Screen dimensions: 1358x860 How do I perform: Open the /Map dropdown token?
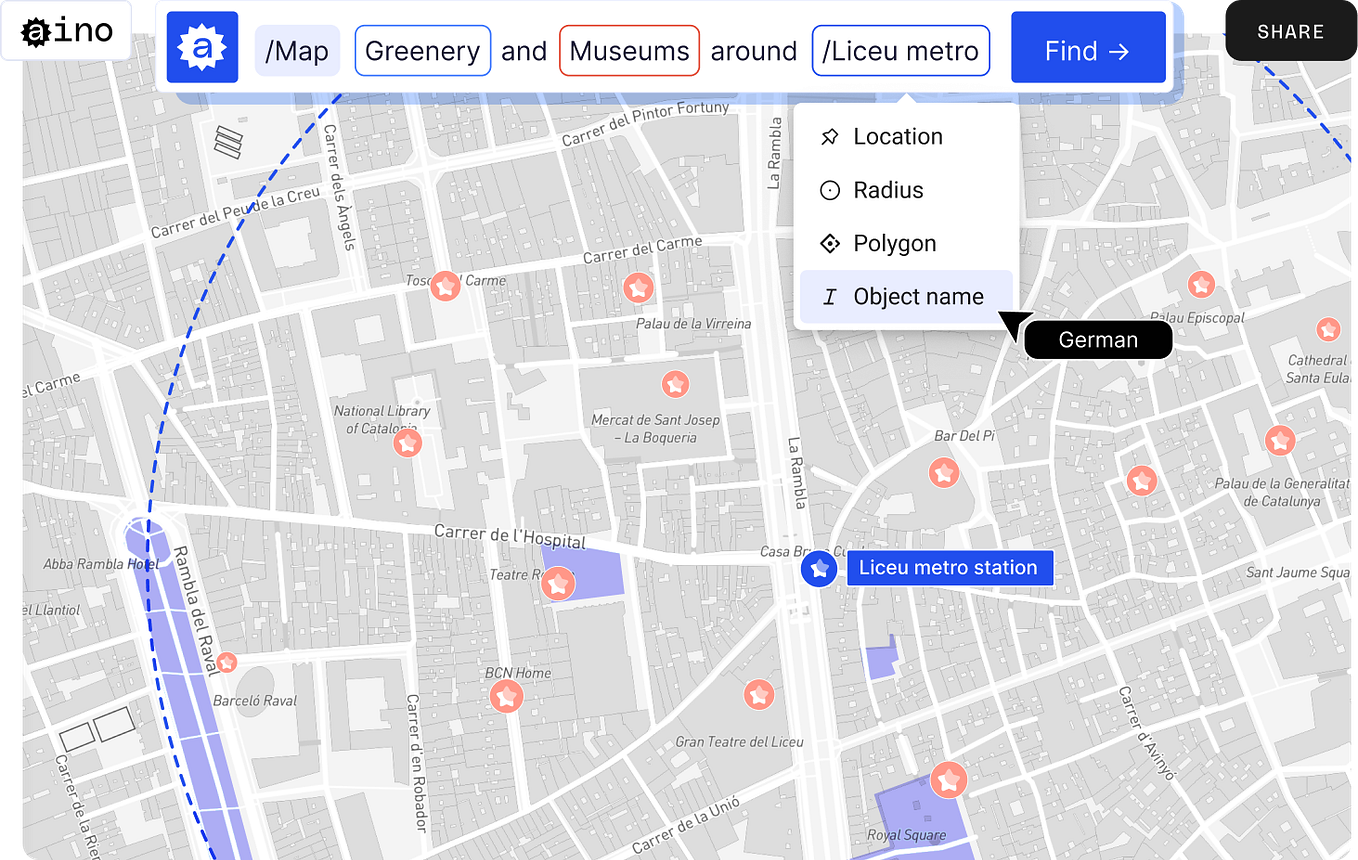point(297,49)
